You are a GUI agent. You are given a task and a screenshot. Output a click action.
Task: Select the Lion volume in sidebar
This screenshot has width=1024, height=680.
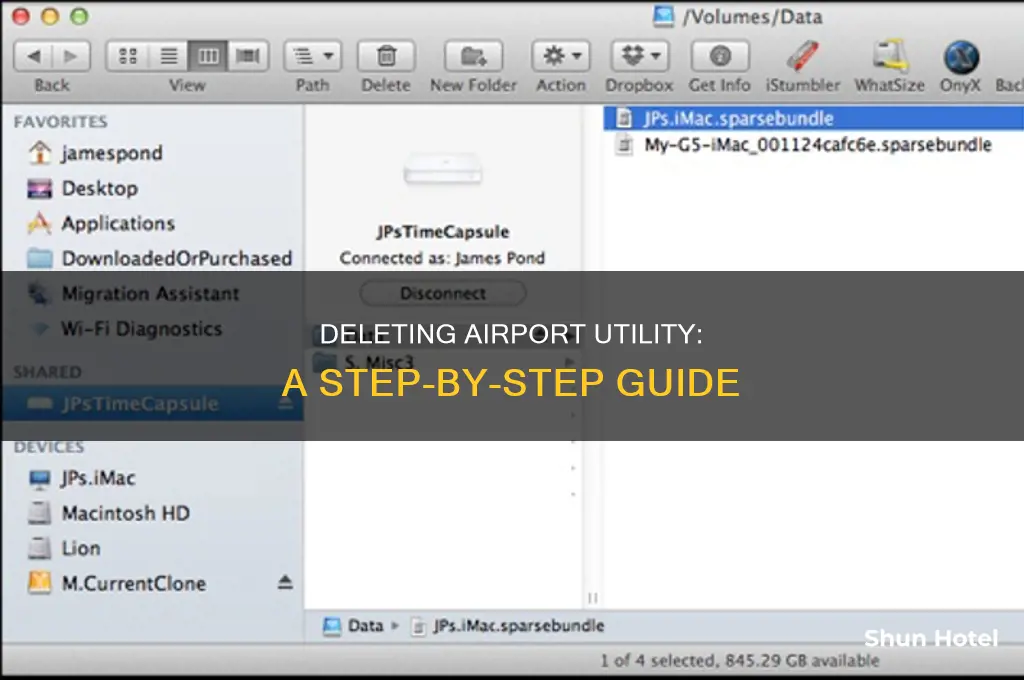64,548
